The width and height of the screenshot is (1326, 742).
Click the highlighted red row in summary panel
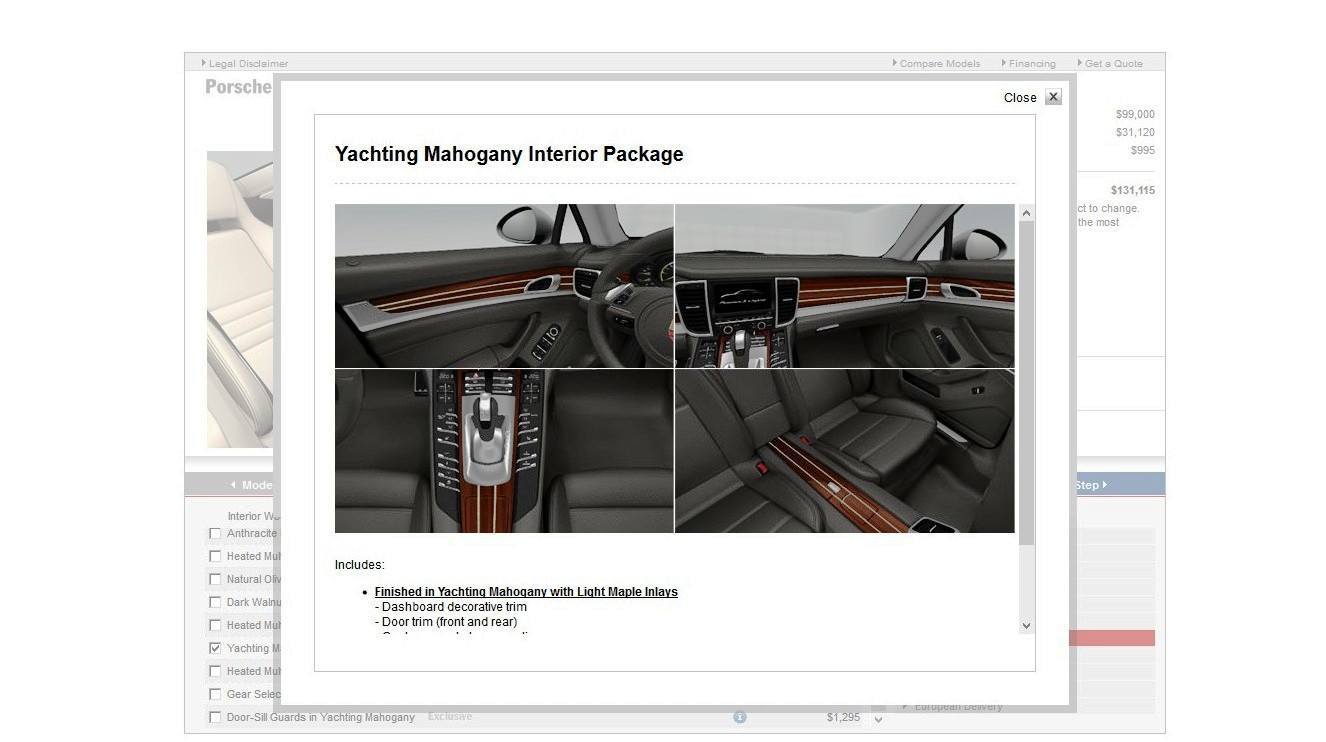1112,638
